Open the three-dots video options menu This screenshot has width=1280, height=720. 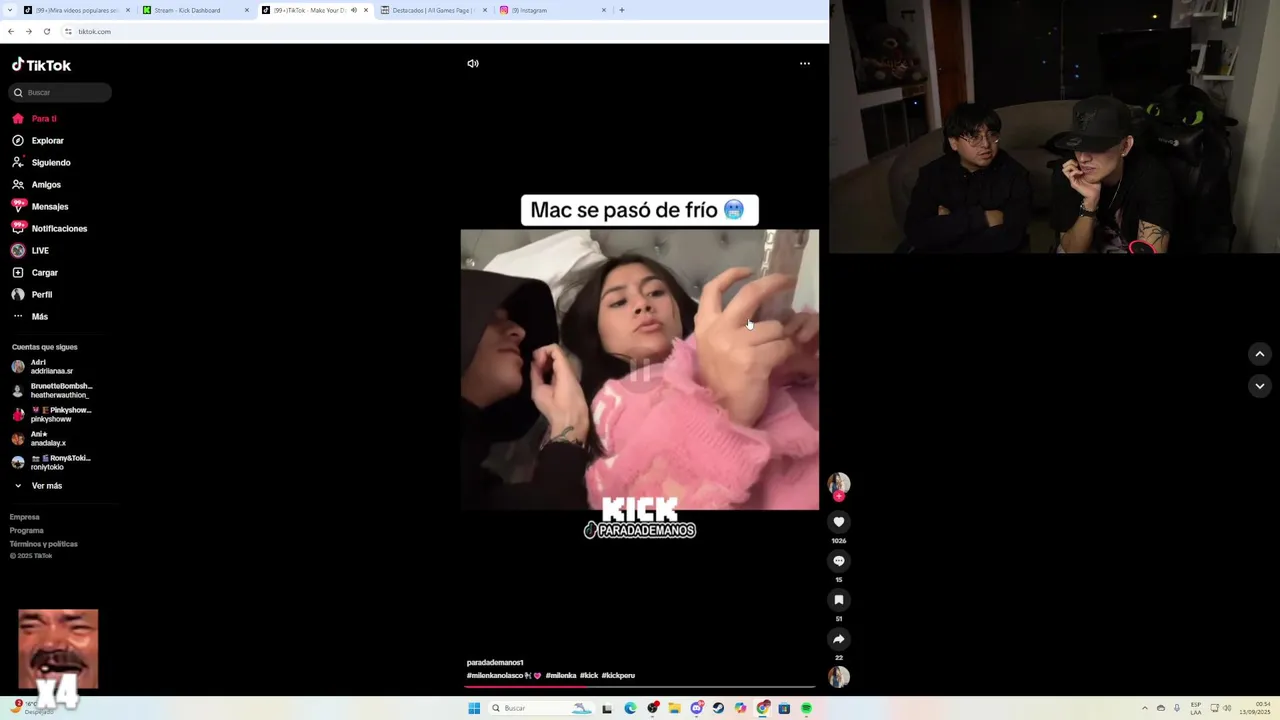(x=805, y=63)
